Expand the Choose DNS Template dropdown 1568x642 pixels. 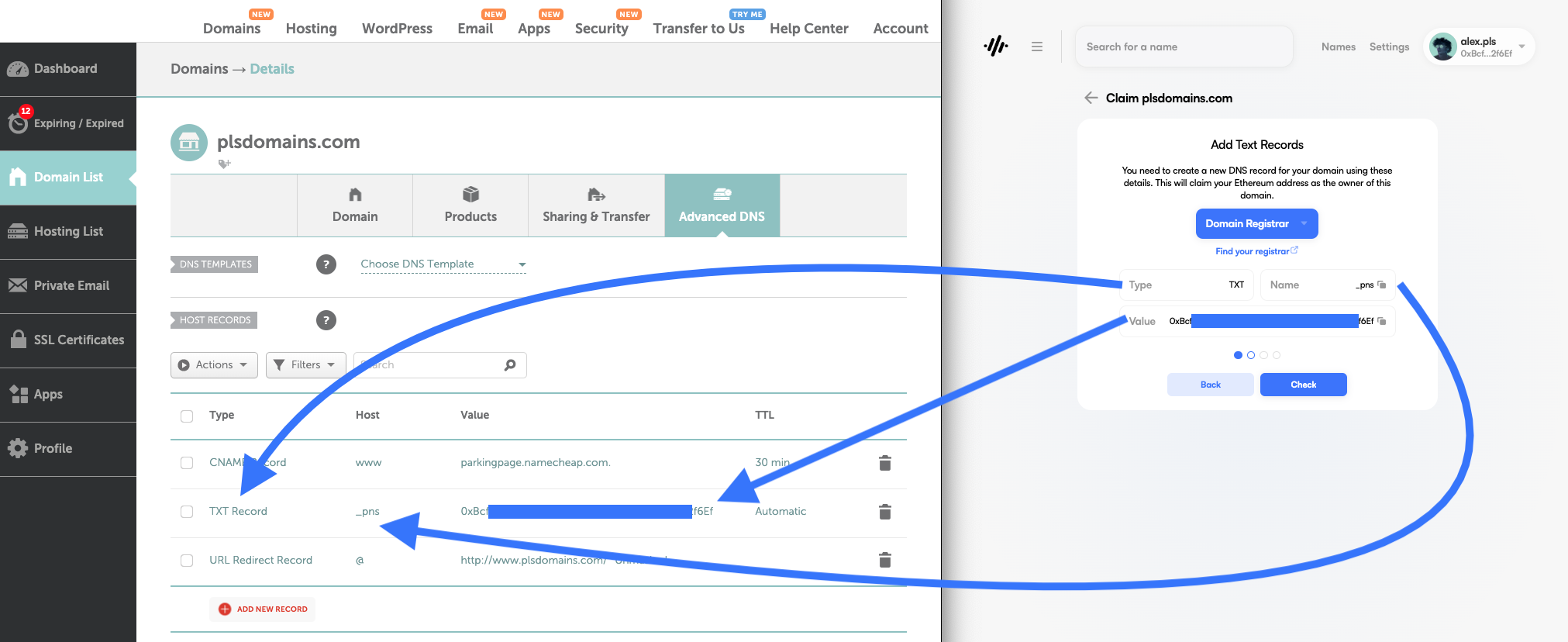tap(443, 264)
